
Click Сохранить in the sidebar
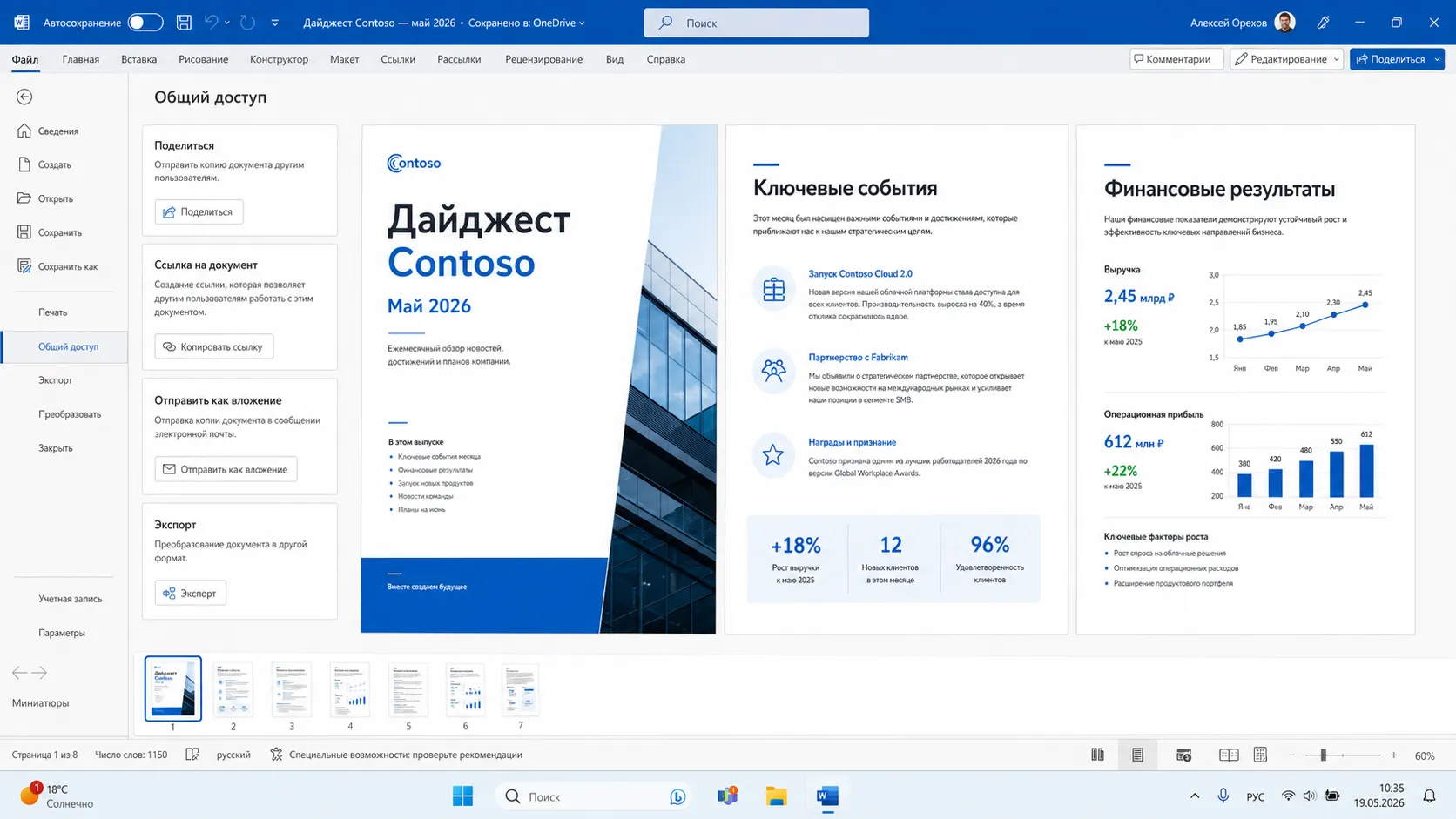click(x=60, y=232)
